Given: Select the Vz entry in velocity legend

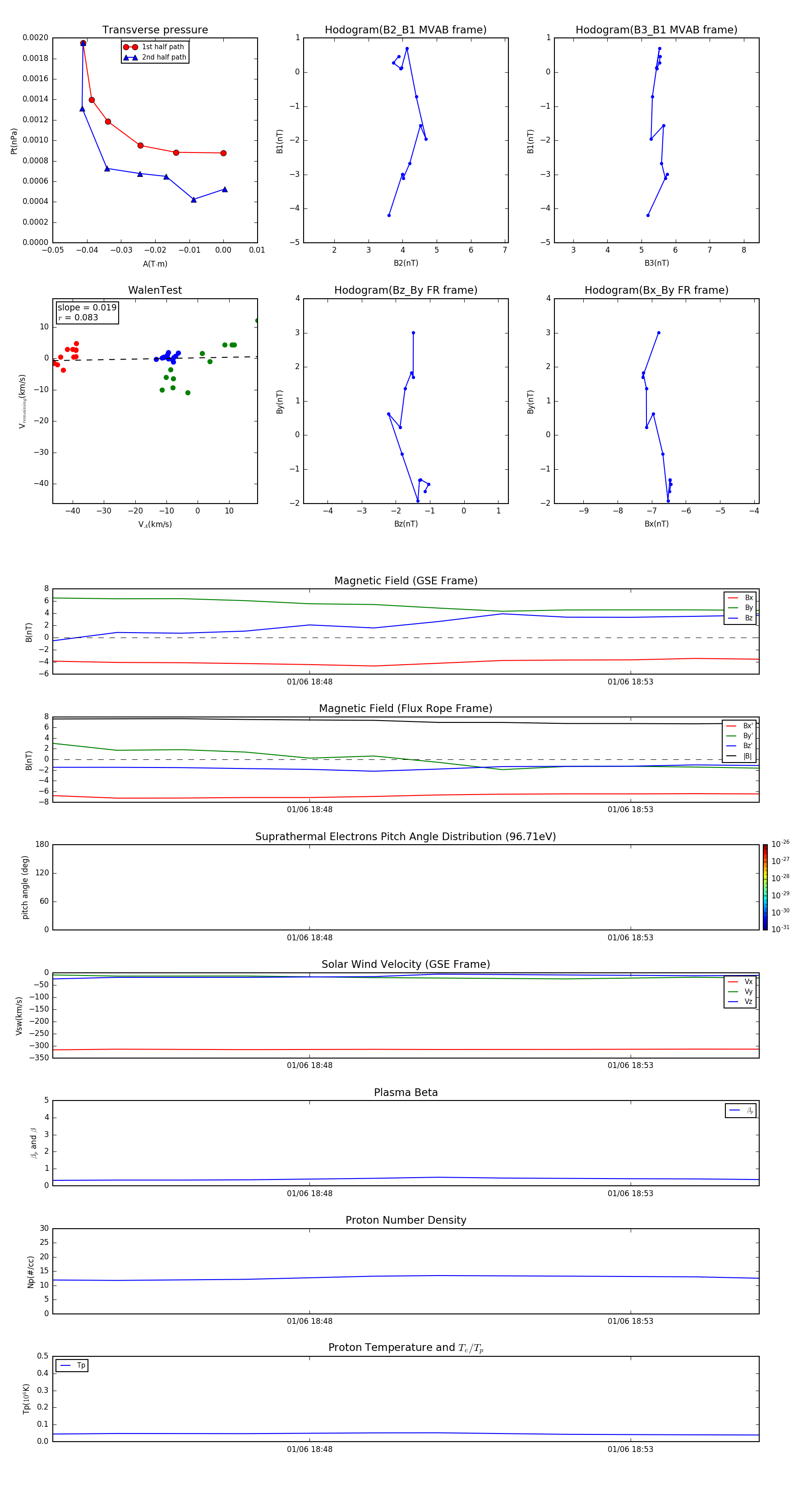Looking at the screenshot, I should [740, 1001].
